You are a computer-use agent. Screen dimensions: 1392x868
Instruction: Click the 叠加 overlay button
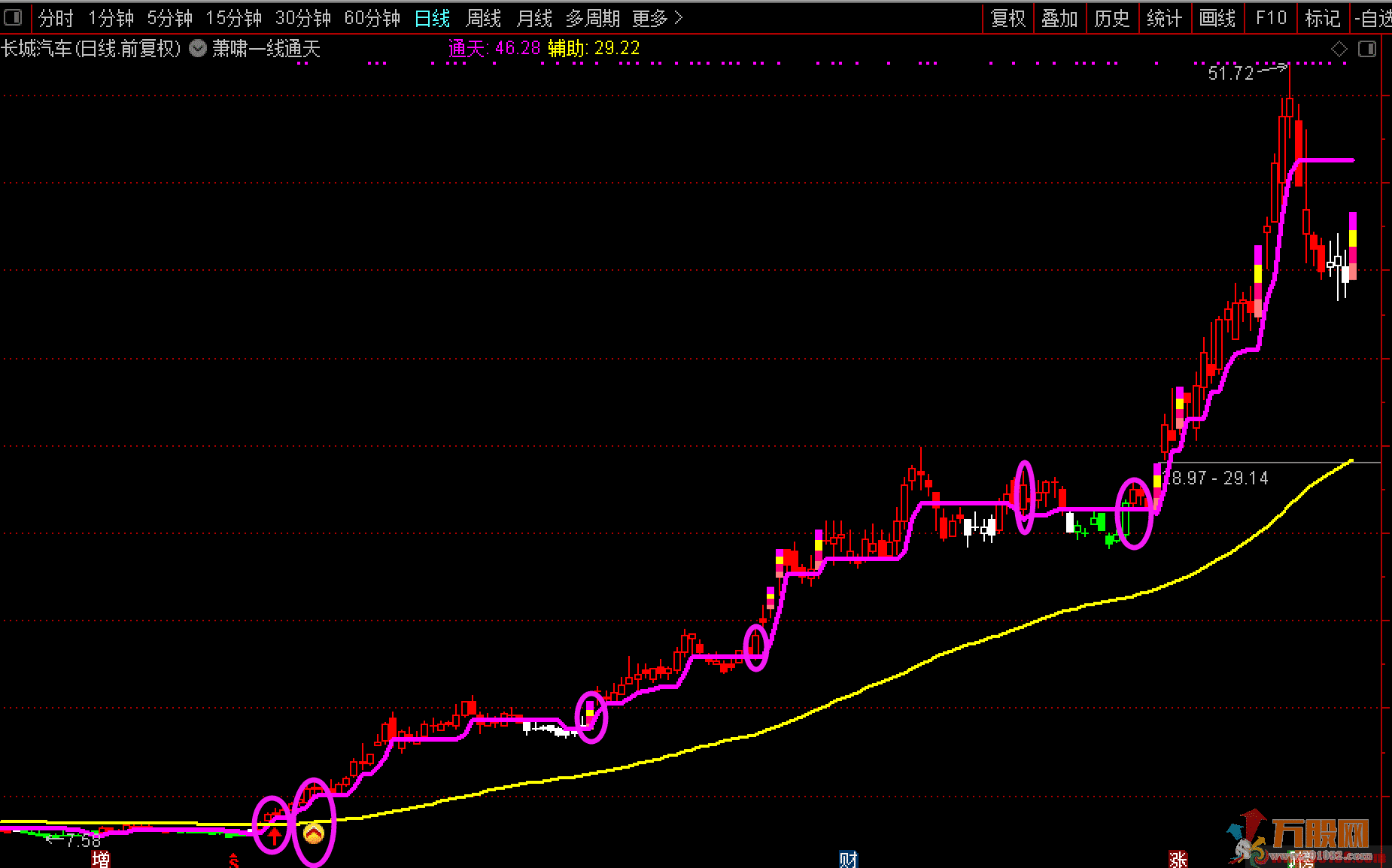point(1060,18)
